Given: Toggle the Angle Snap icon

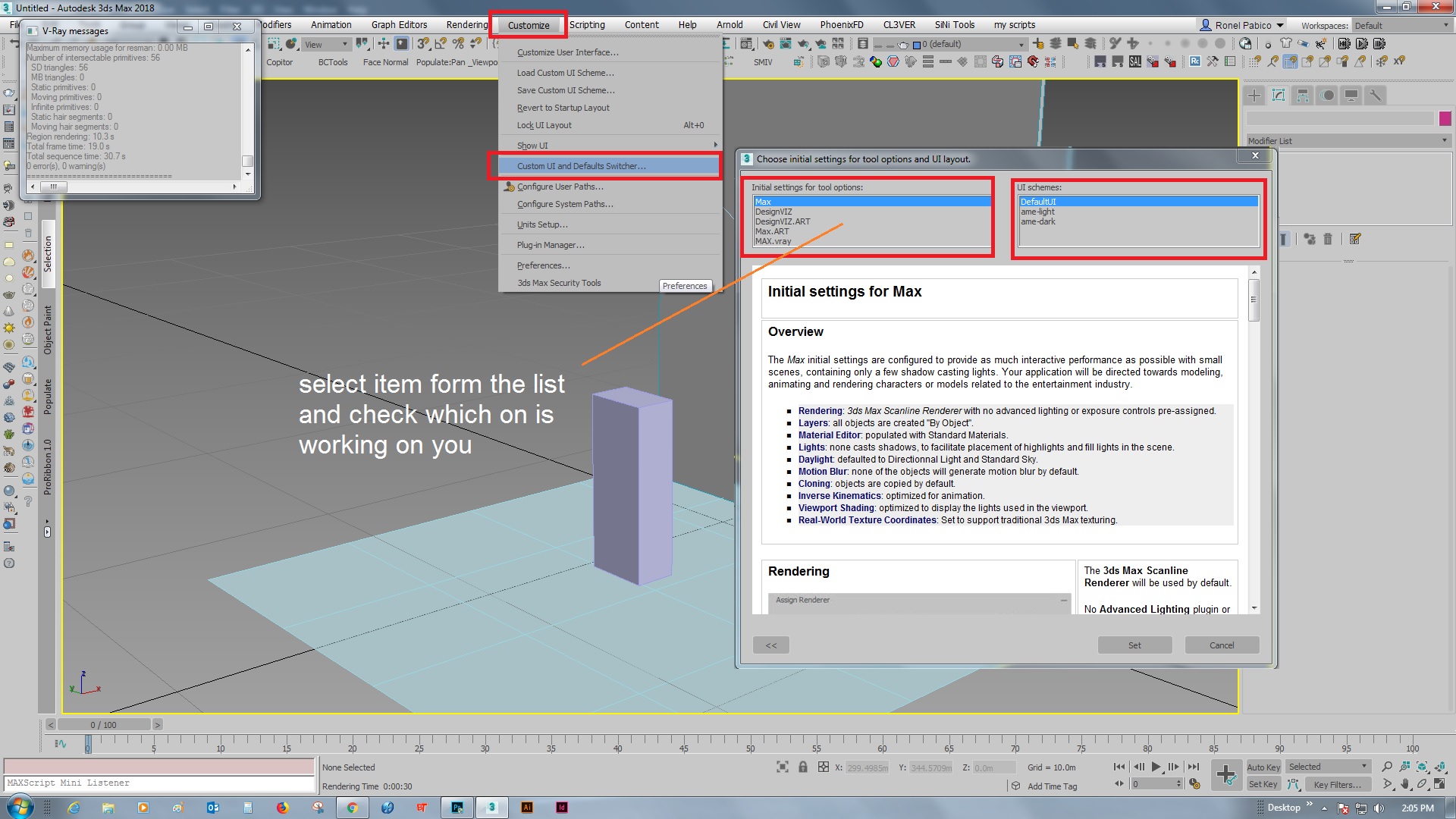Looking at the screenshot, I should (441, 44).
